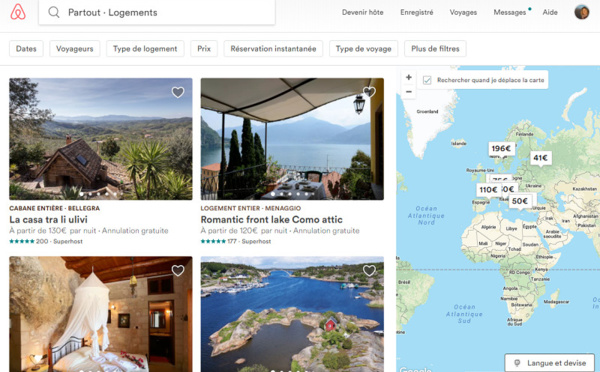Open the user profile avatar
The image size is (600, 372).
point(582,12)
